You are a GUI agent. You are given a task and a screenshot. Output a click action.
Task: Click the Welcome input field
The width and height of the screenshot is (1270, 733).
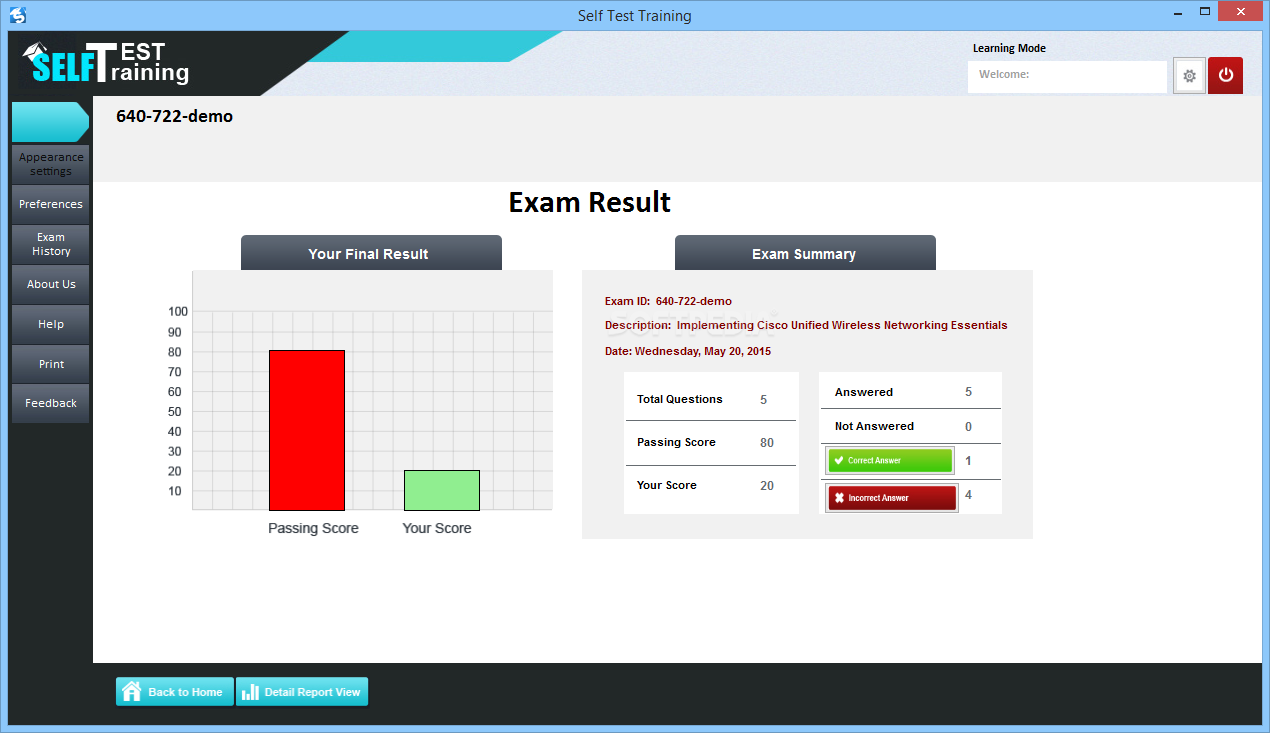click(1067, 76)
